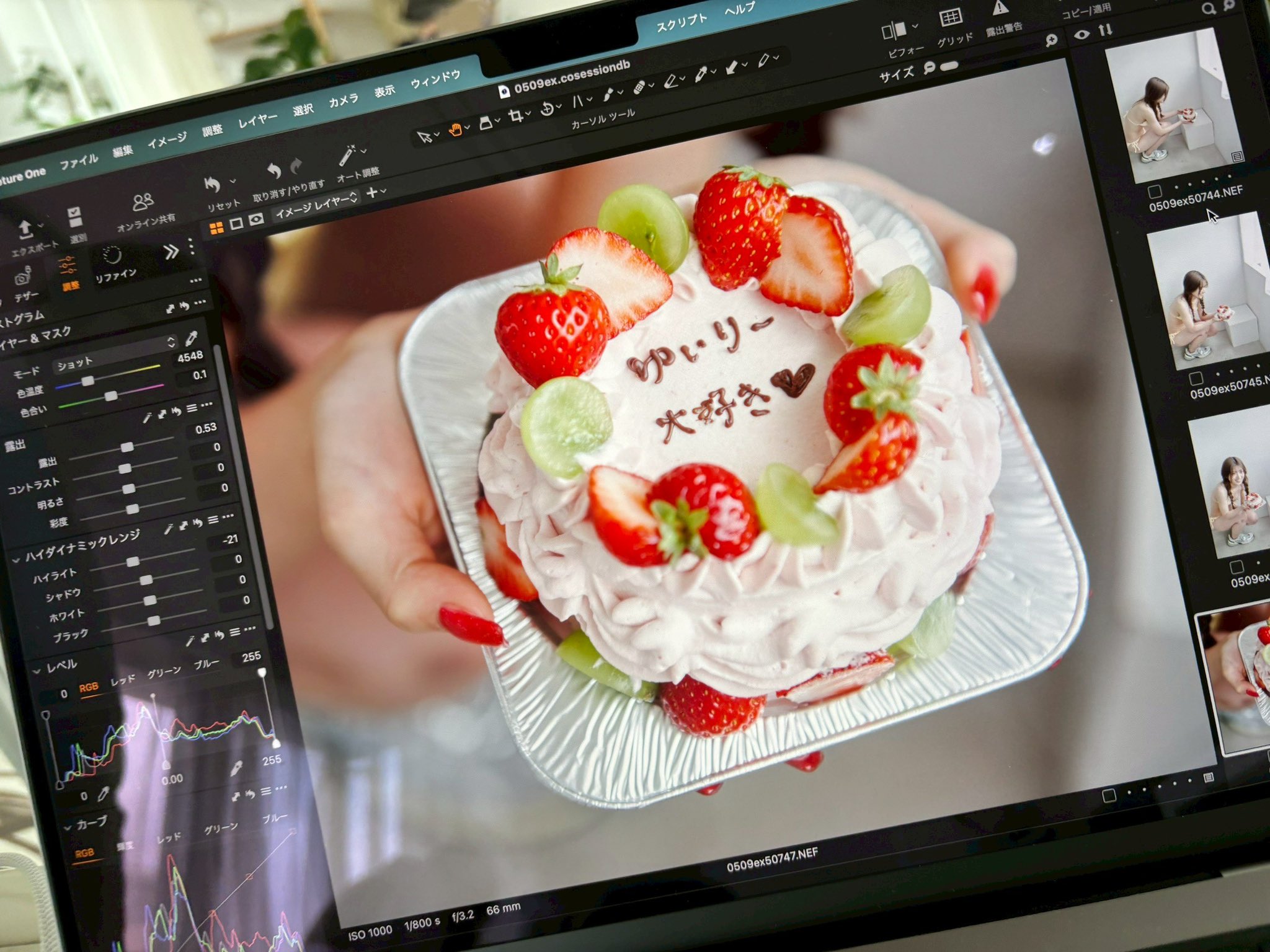This screenshot has height=952, width=1270.
Task: Switch to the Adjust (調整) tool tab
Action: point(68,273)
